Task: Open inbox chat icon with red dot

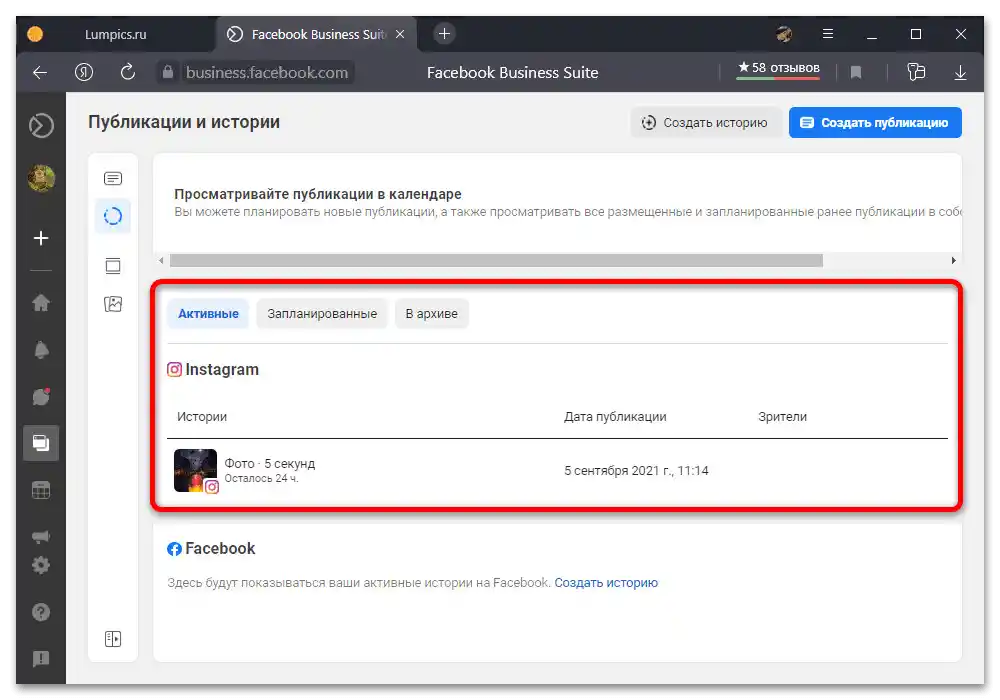Action: [41, 397]
